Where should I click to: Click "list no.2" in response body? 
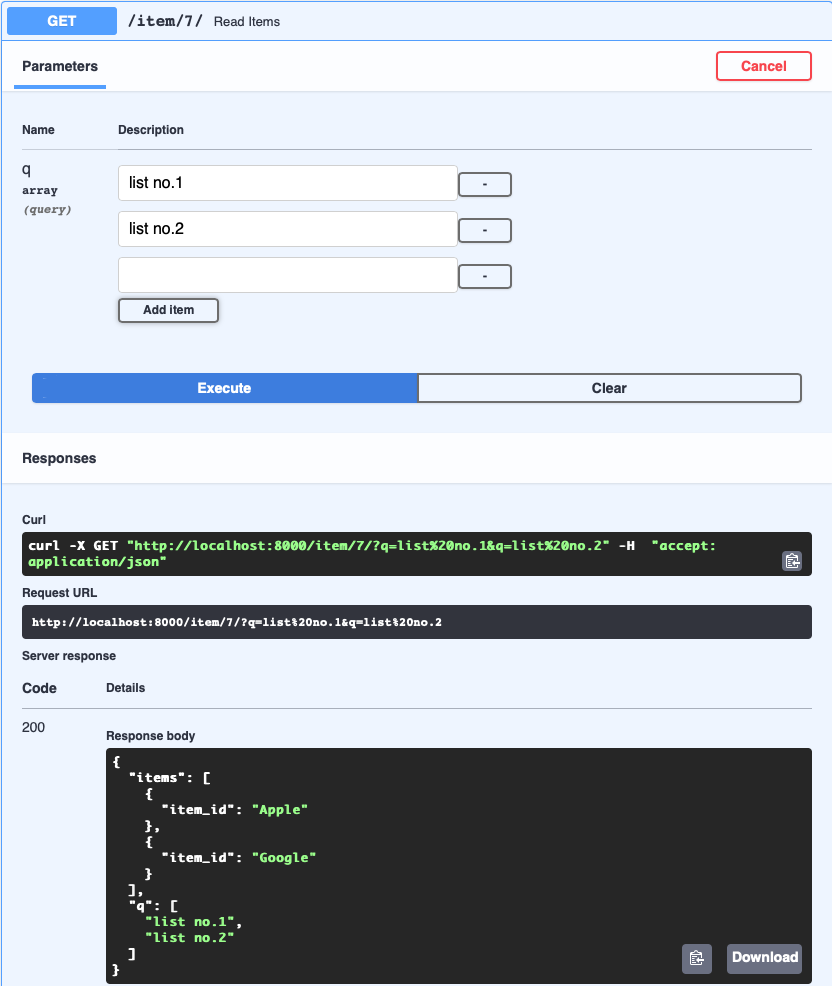pyautogui.click(x=190, y=938)
